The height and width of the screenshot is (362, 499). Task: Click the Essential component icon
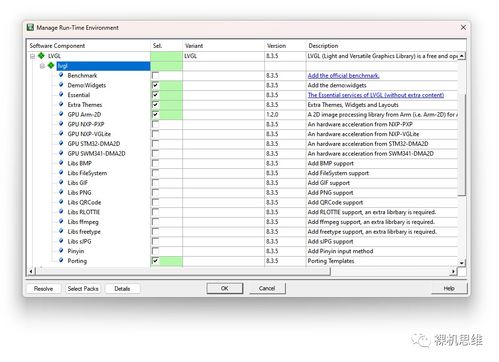pos(61,94)
